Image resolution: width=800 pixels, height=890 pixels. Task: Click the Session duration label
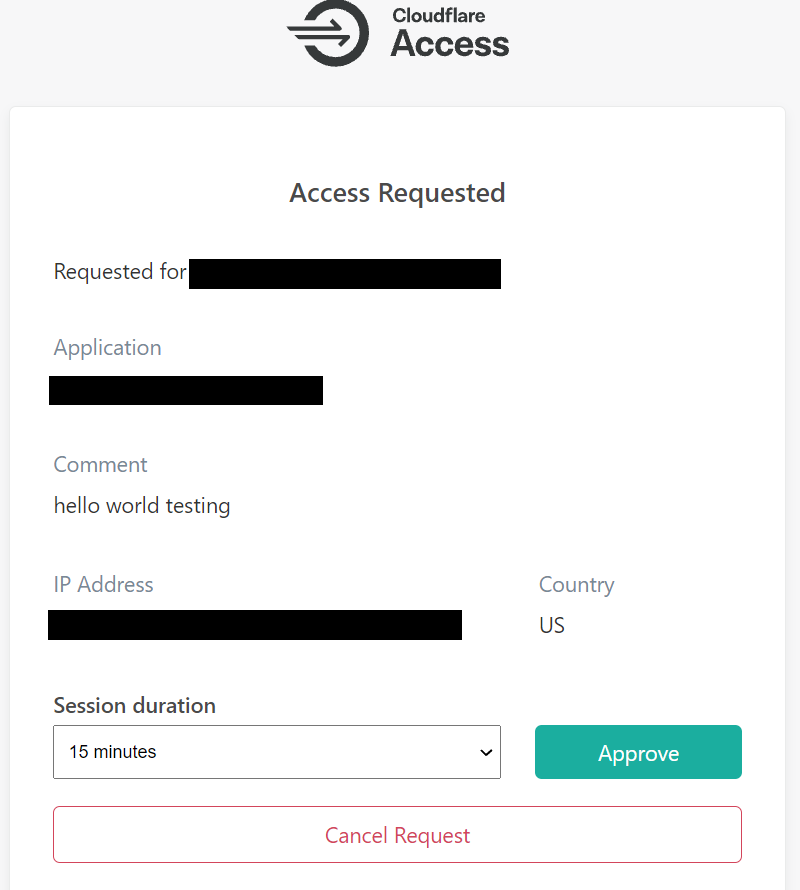pyautogui.click(x=135, y=706)
